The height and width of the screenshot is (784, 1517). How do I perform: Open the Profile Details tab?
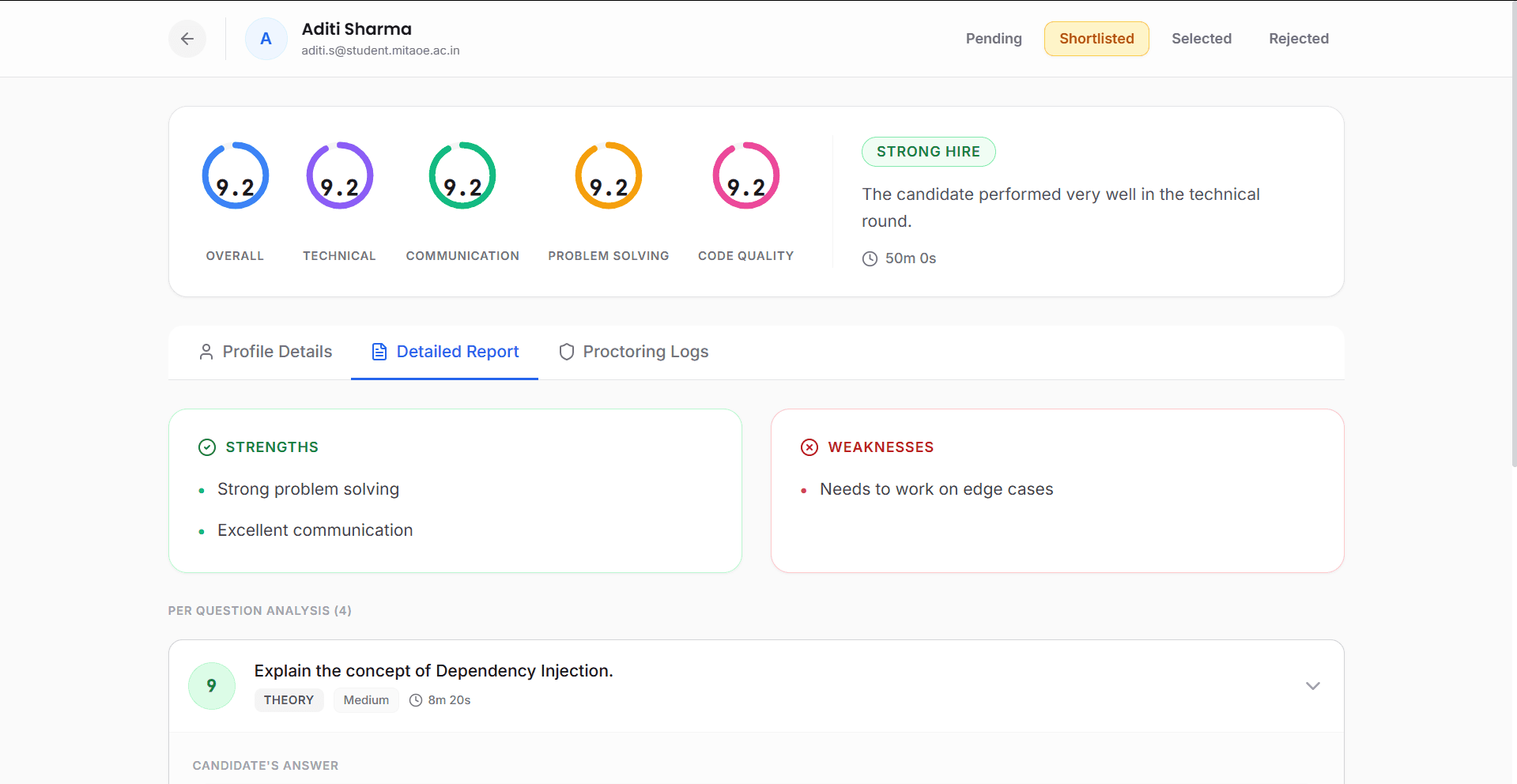pyautogui.click(x=266, y=352)
